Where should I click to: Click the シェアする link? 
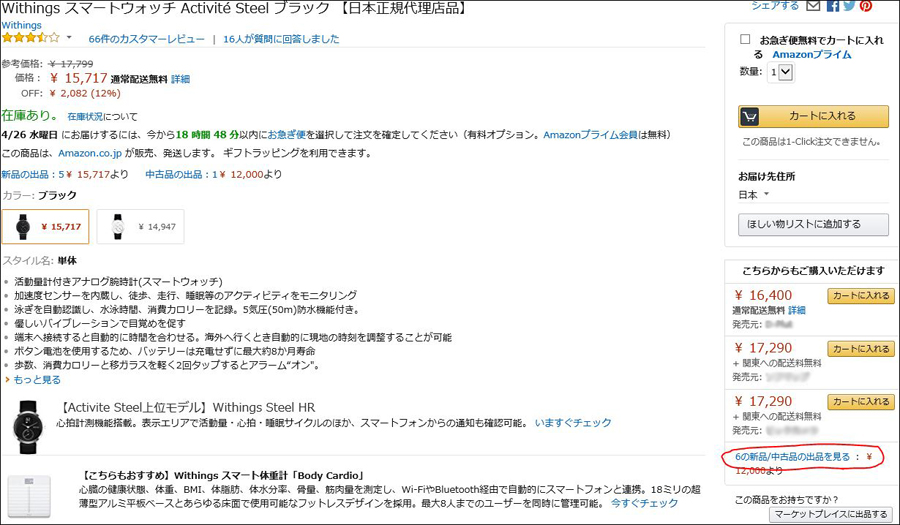(x=775, y=6)
